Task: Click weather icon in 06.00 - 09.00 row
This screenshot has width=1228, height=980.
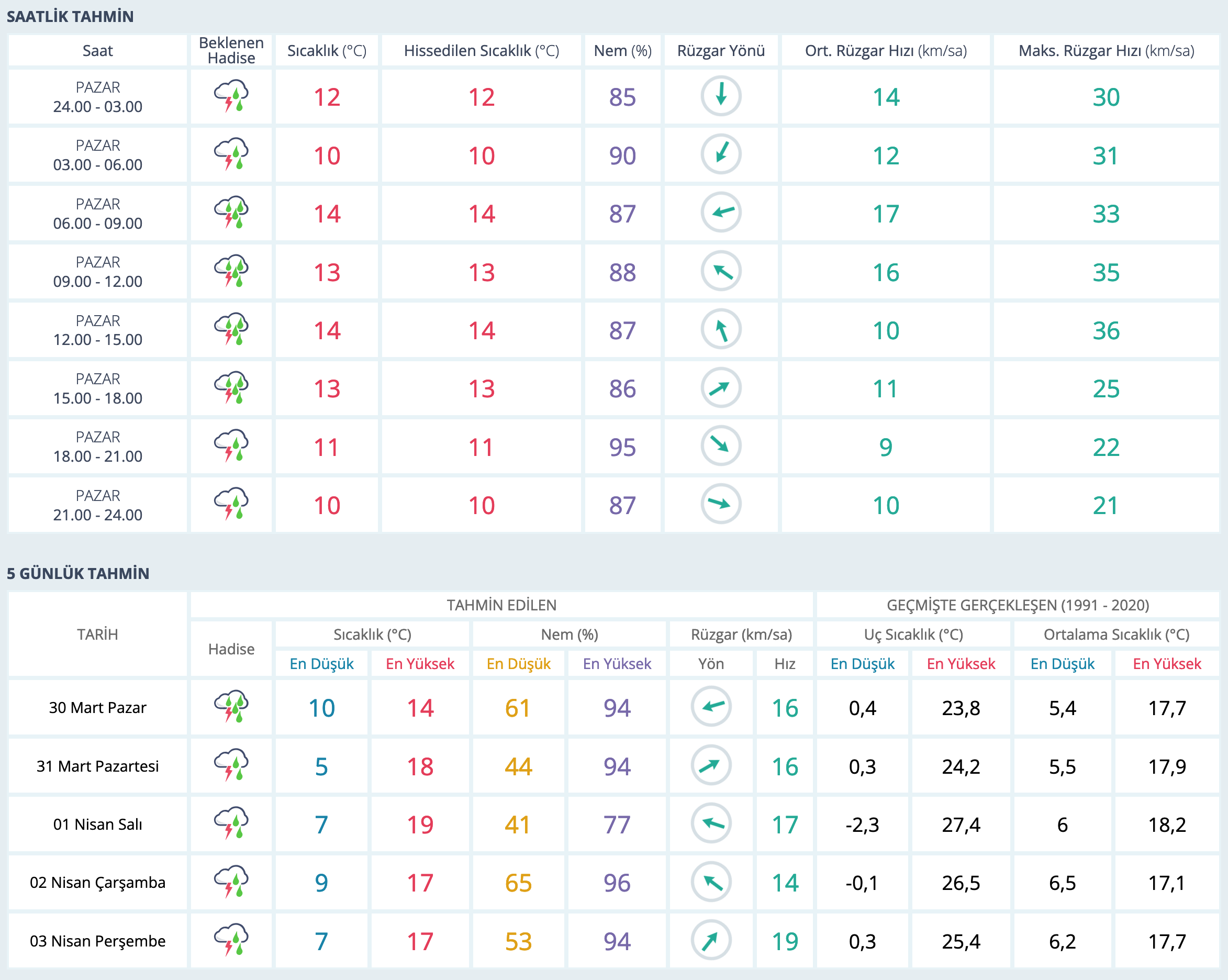Action: tap(231, 213)
